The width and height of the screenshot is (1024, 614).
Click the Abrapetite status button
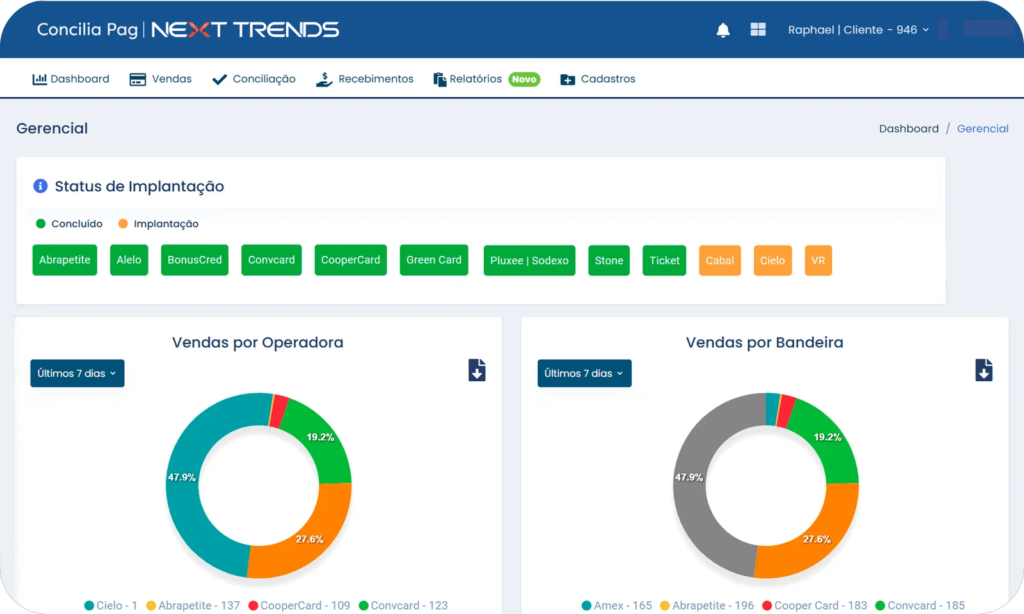(65, 260)
